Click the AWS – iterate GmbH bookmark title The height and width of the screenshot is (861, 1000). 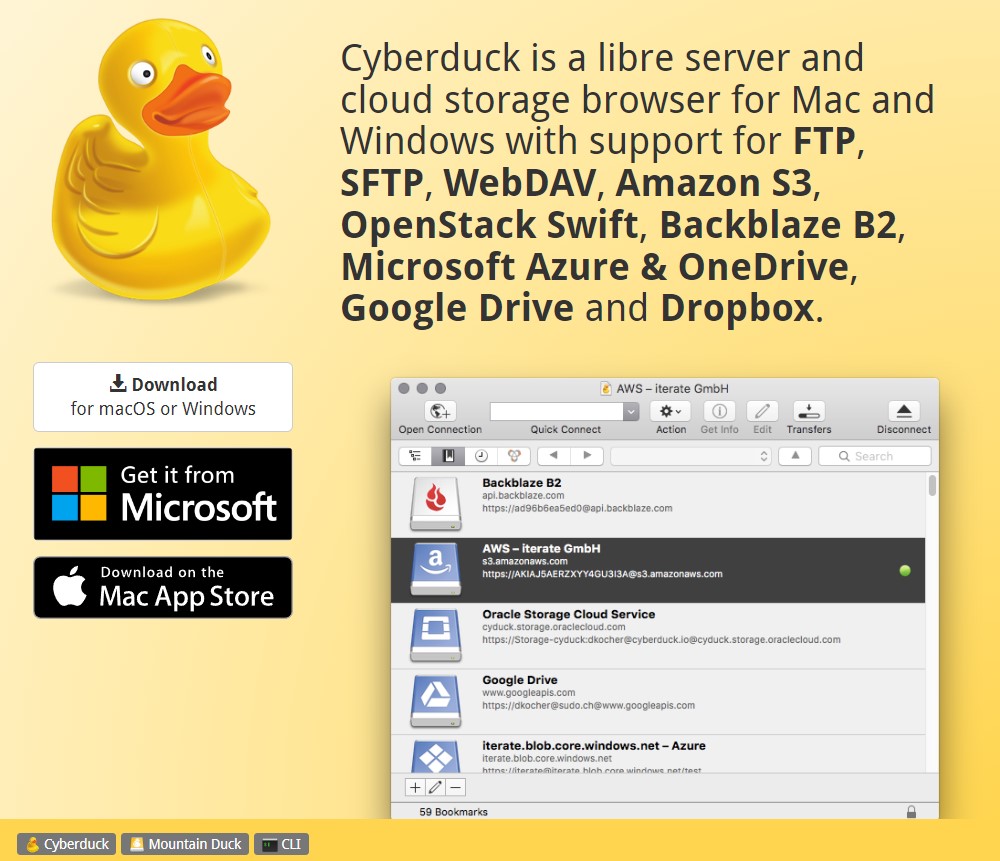541,548
